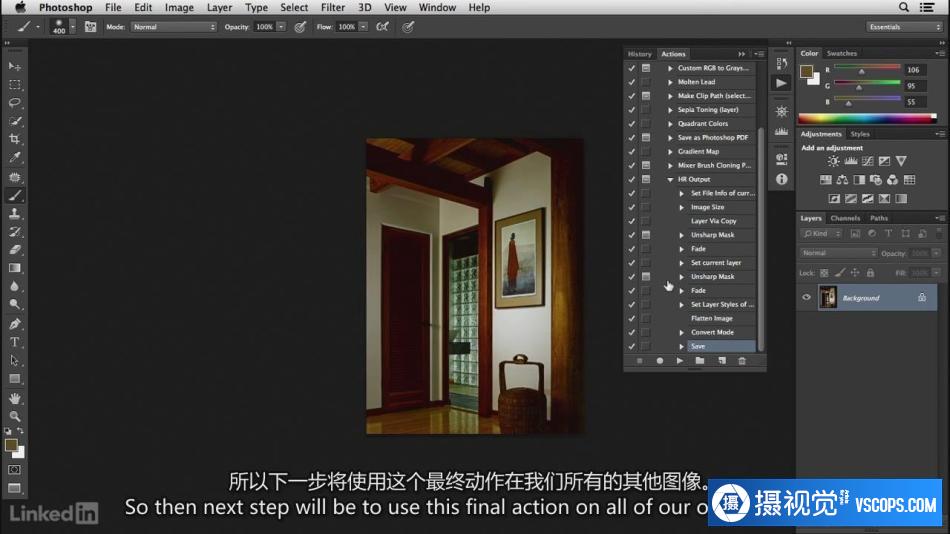Select the Rectangular Marquee tool
The image size is (950, 534).
pyautogui.click(x=15, y=85)
